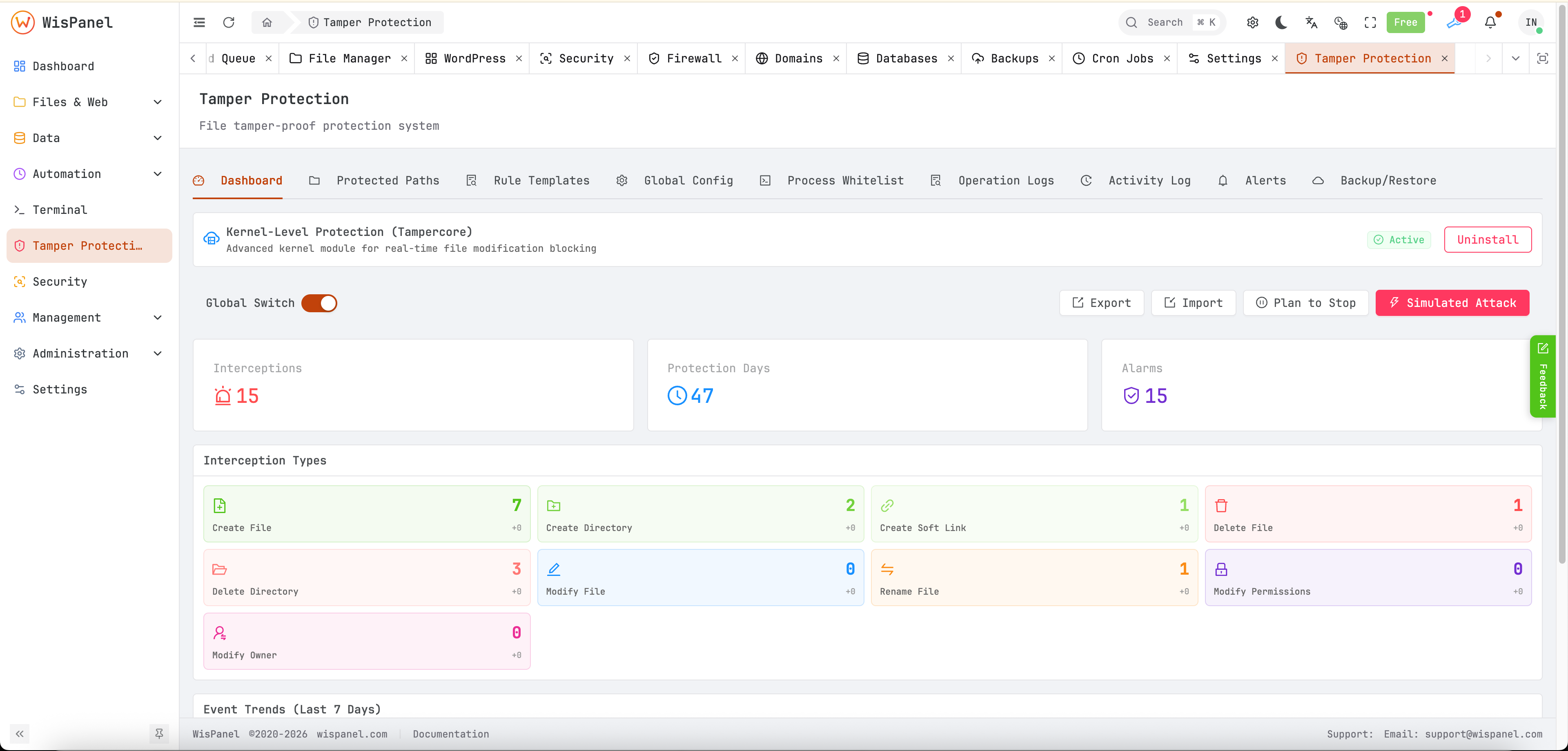Viewport: 1568px width, 751px height.
Task: Open the timezone globe icon
Action: 1341,22
